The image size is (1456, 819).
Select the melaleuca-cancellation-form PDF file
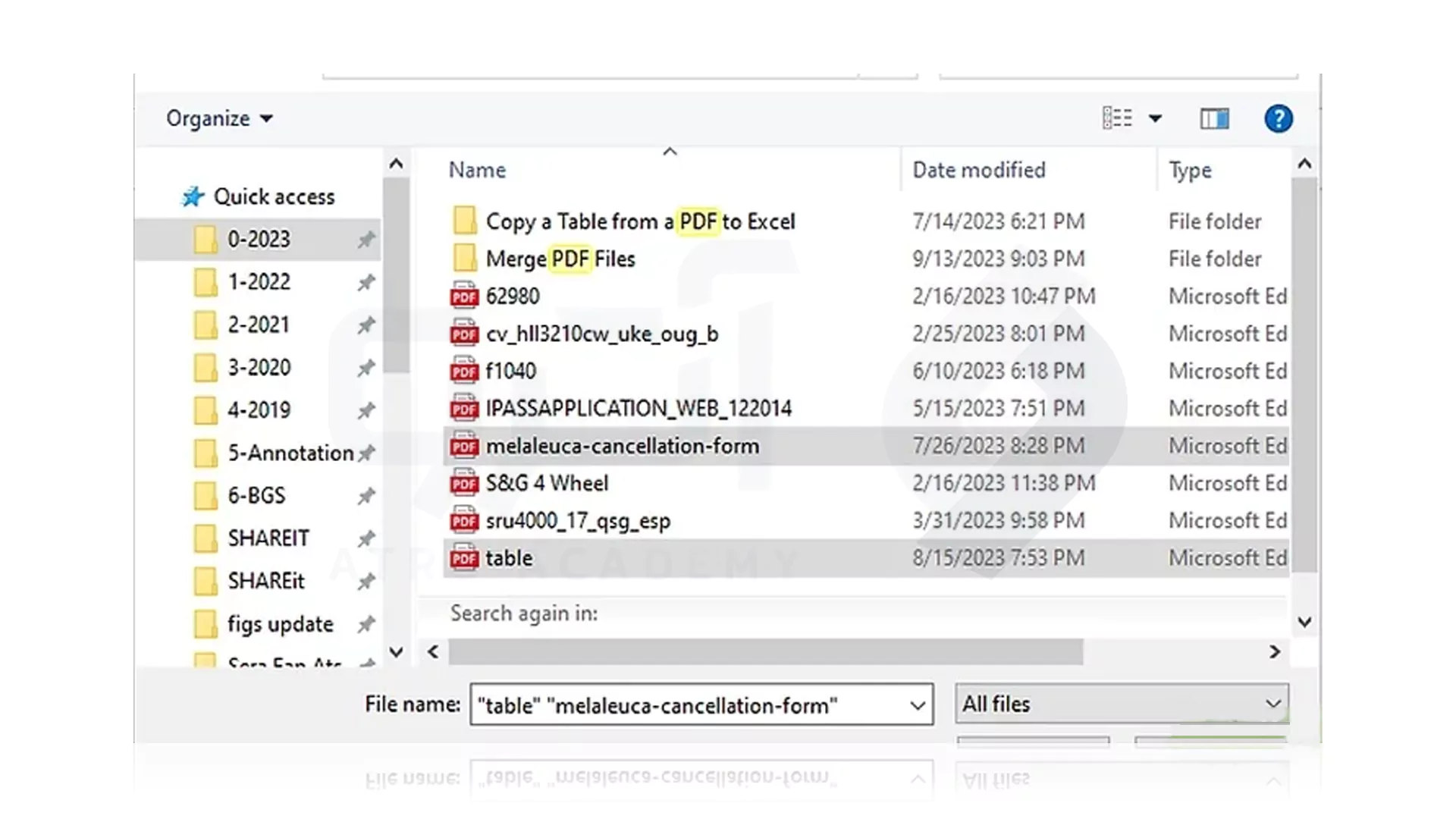[x=622, y=446]
